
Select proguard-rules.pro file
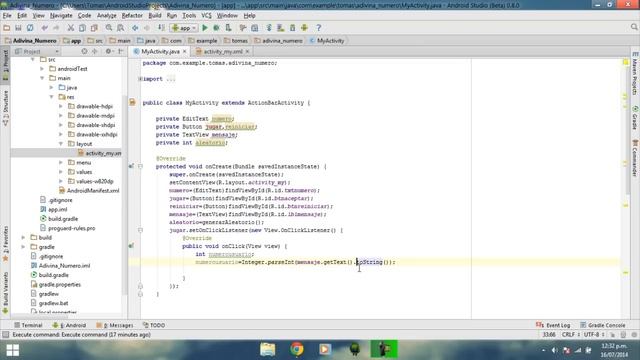pyautogui.click(x=67, y=228)
